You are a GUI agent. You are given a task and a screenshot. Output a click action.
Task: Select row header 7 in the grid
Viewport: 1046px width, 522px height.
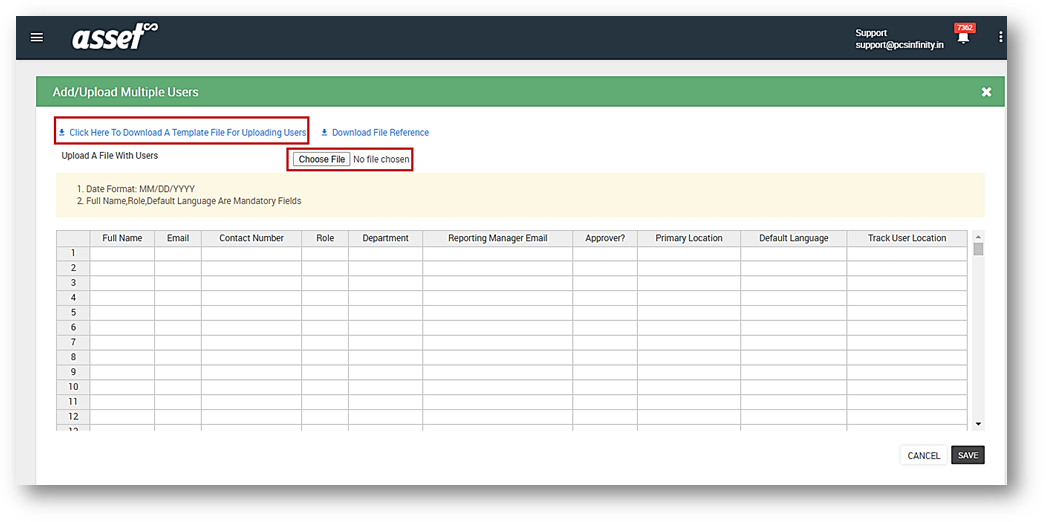coord(73,343)
